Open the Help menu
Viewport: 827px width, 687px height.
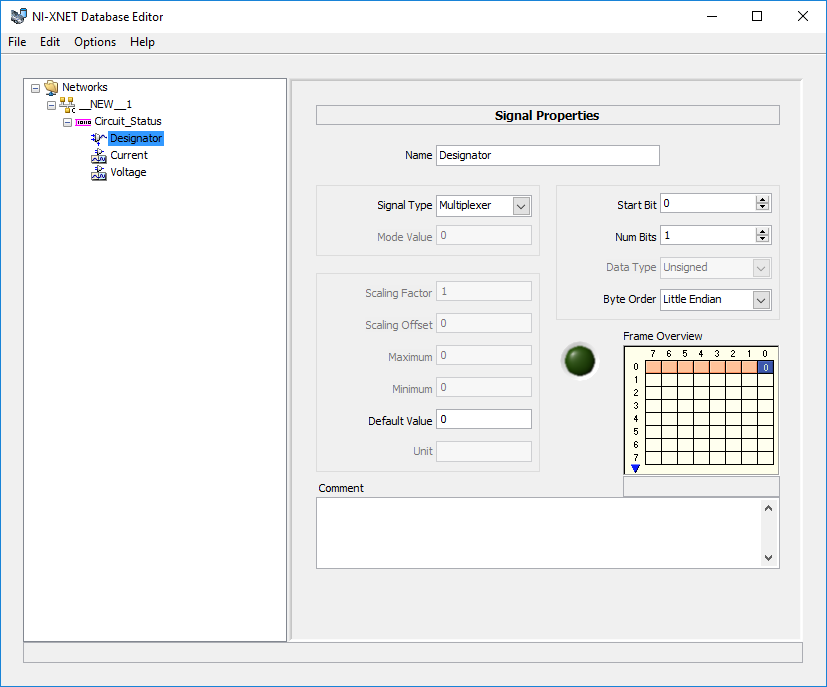tap(142, 42)
